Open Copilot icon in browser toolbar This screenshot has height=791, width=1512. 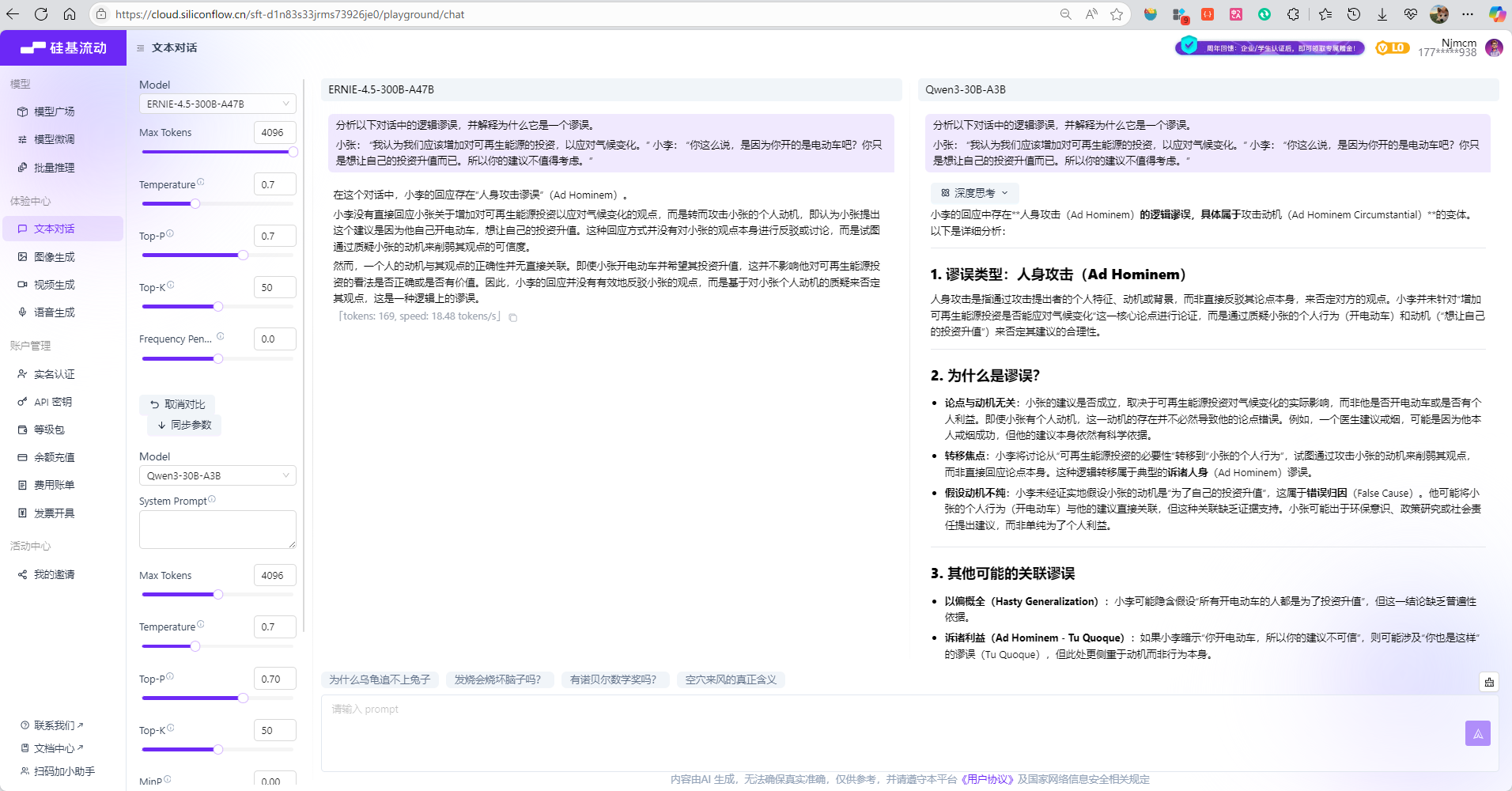(x=1497, y=14)
